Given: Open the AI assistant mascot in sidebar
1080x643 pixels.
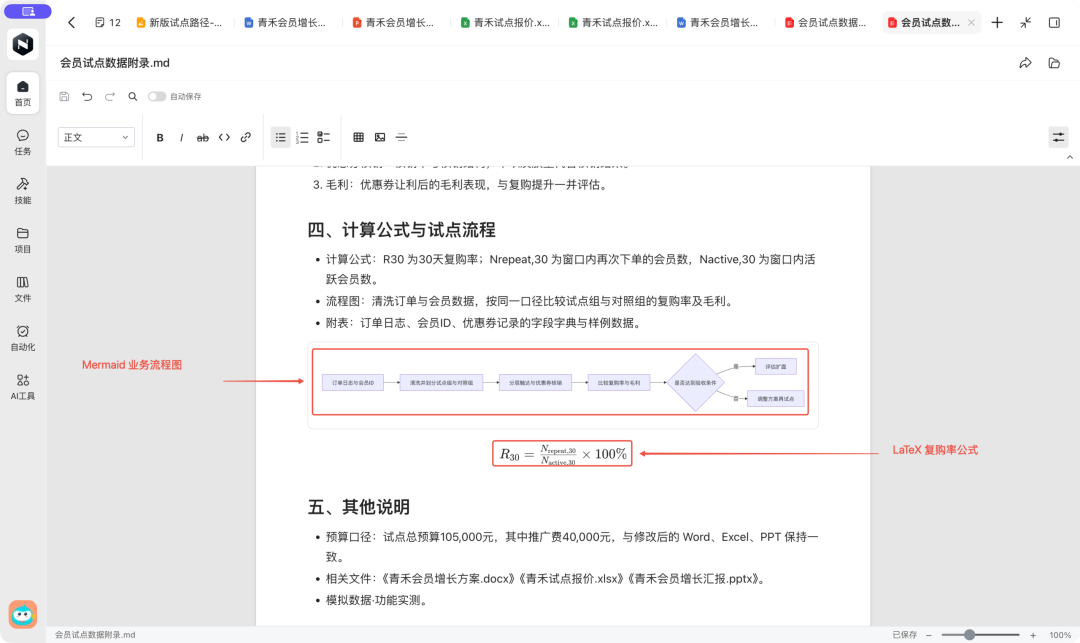Looking at the screenshot, I should 23,614.
